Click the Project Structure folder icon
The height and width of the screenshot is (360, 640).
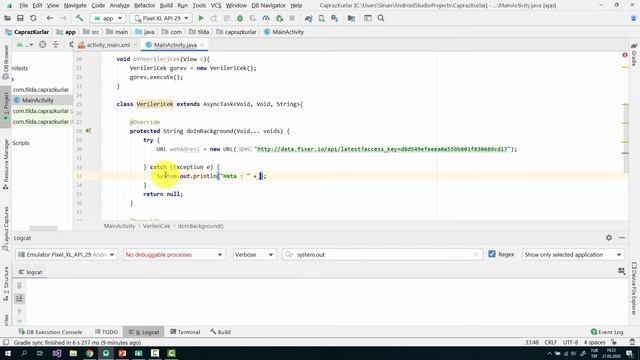(x=351, y=18)
